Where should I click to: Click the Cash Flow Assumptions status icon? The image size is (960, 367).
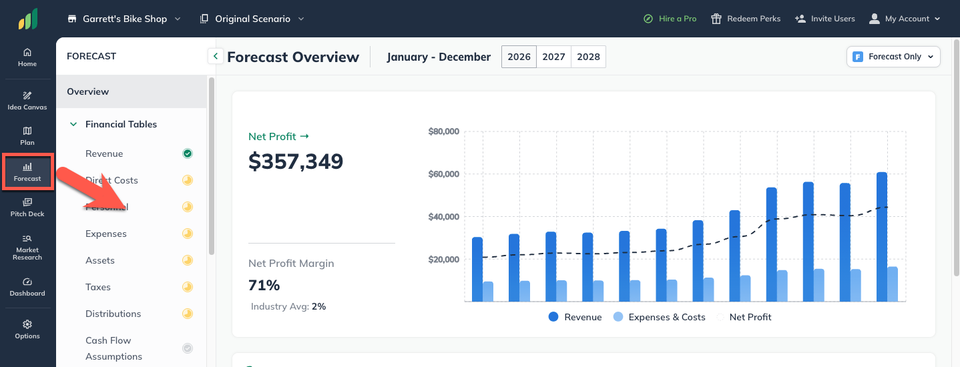coord(188,348)
